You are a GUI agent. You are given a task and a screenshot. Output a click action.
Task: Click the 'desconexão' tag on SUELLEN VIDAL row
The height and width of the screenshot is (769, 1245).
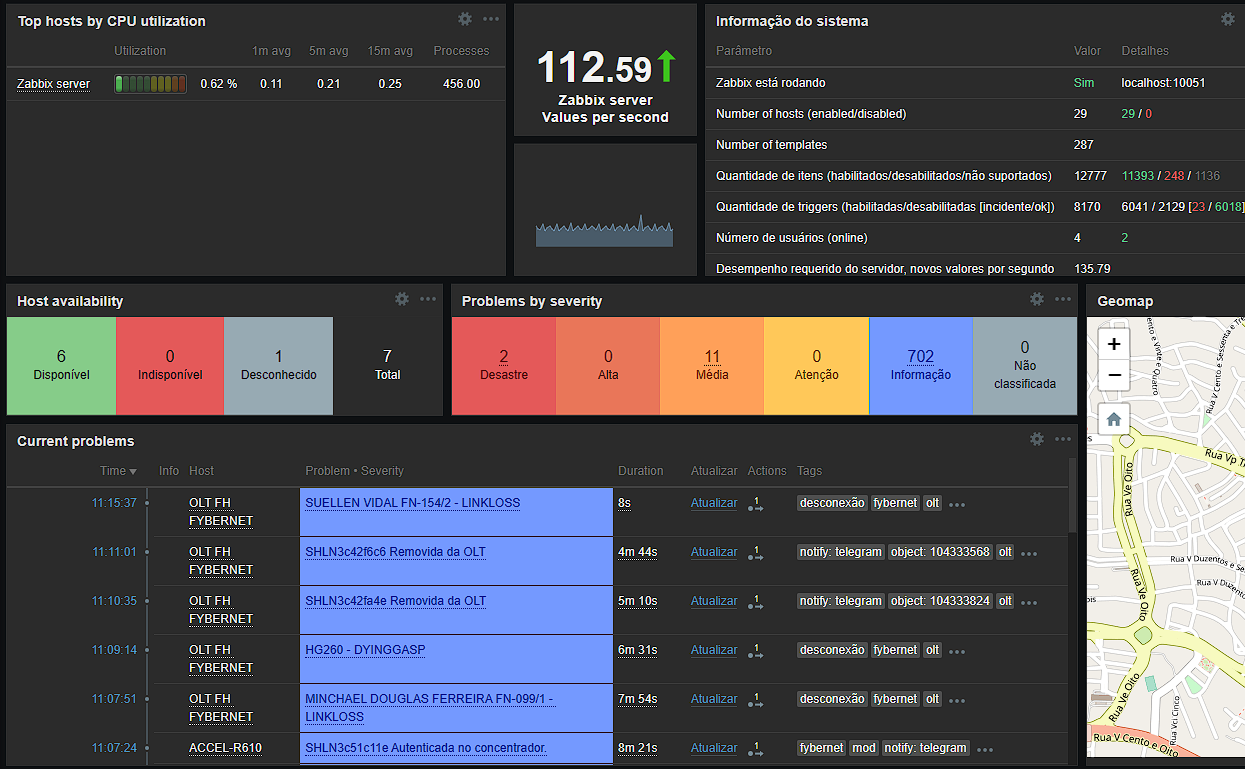832,503
